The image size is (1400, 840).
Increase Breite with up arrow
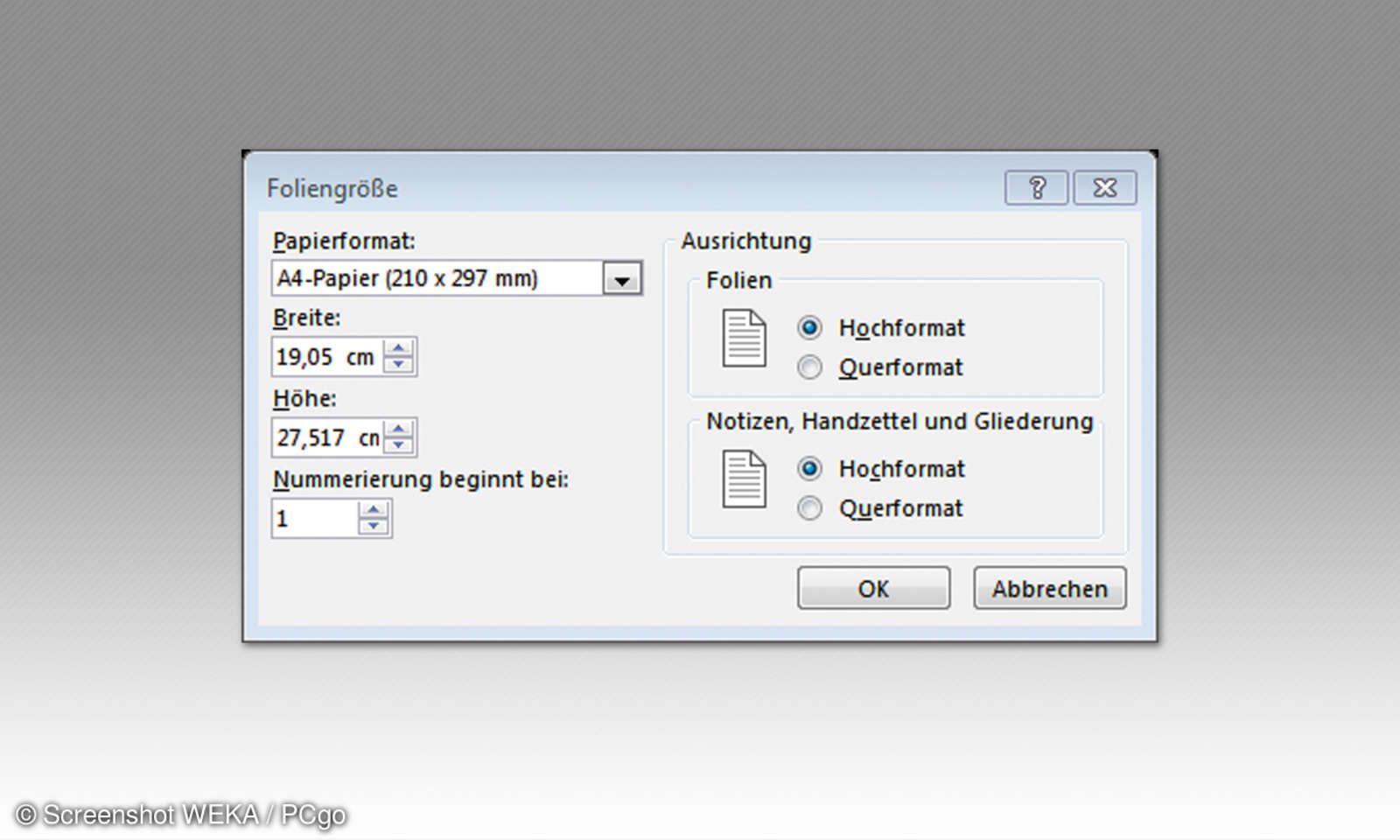point(399,348)
